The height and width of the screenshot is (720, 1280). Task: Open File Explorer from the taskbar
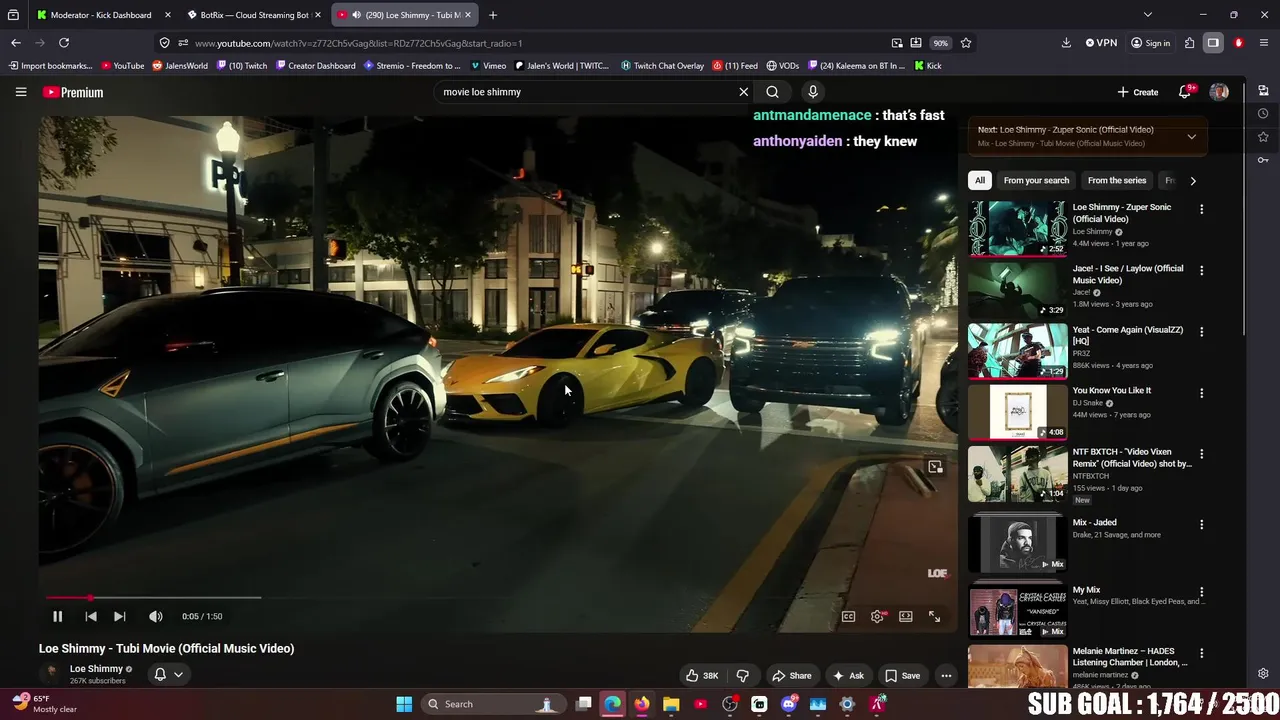(671, 704)
